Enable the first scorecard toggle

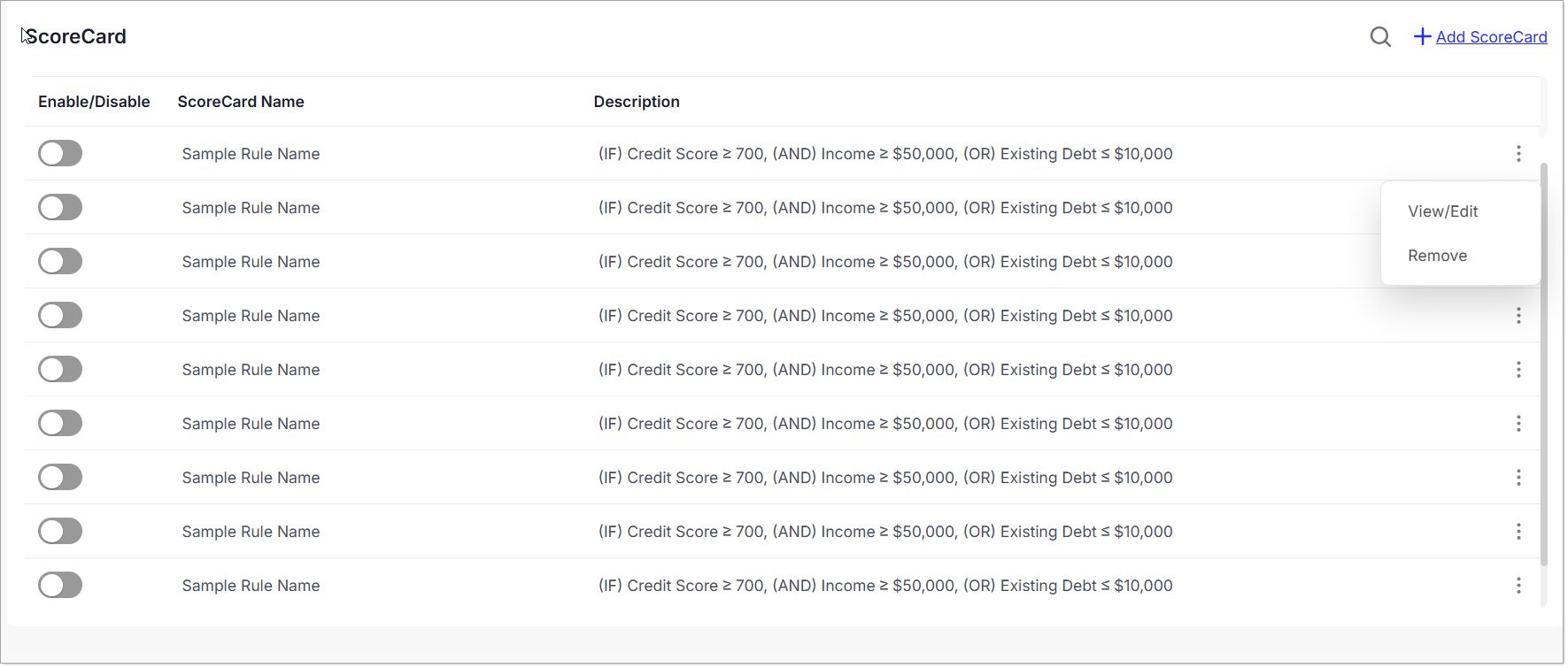(x=60, y=154)
